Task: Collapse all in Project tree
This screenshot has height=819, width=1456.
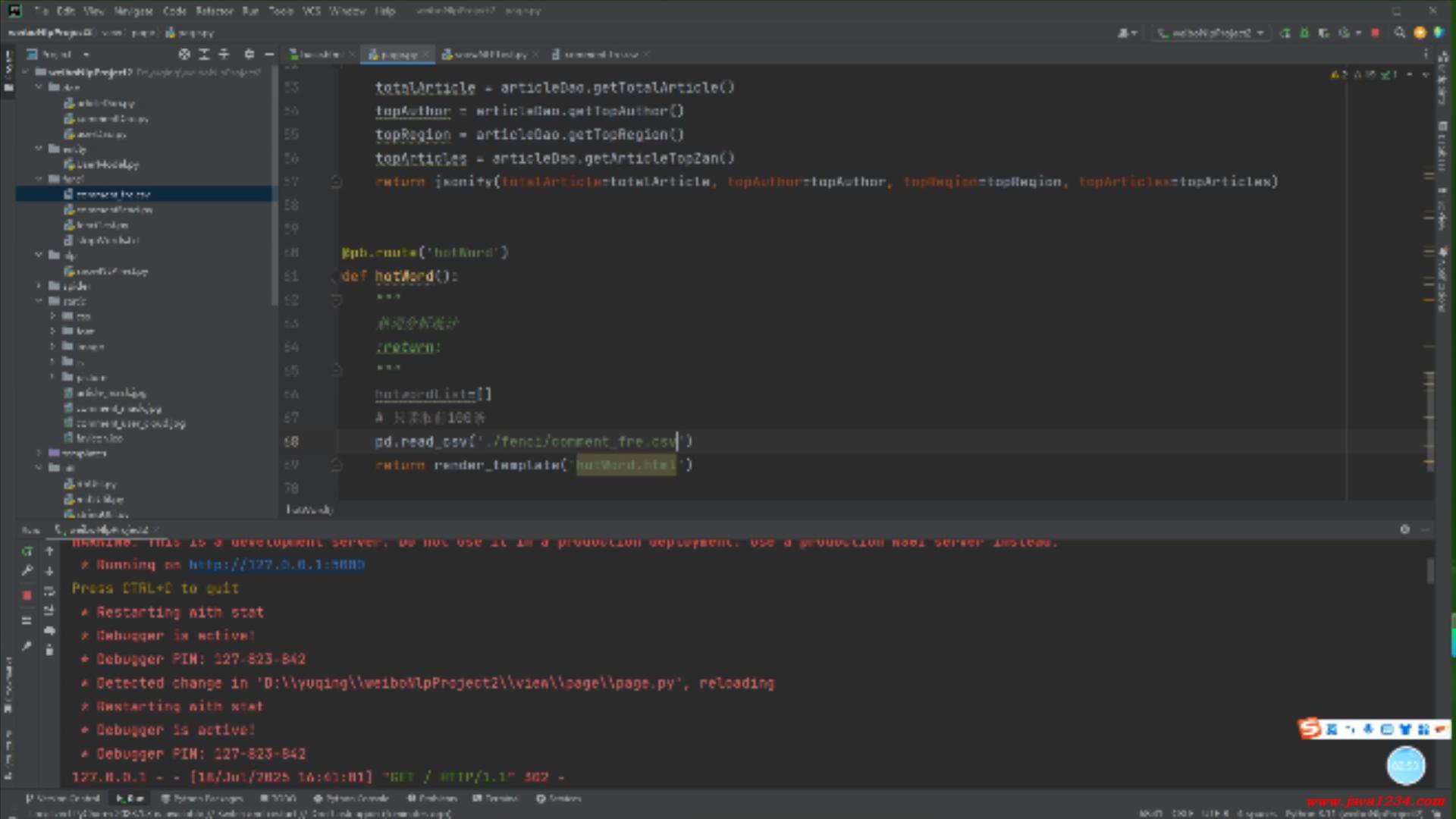Action: [224, 55]
